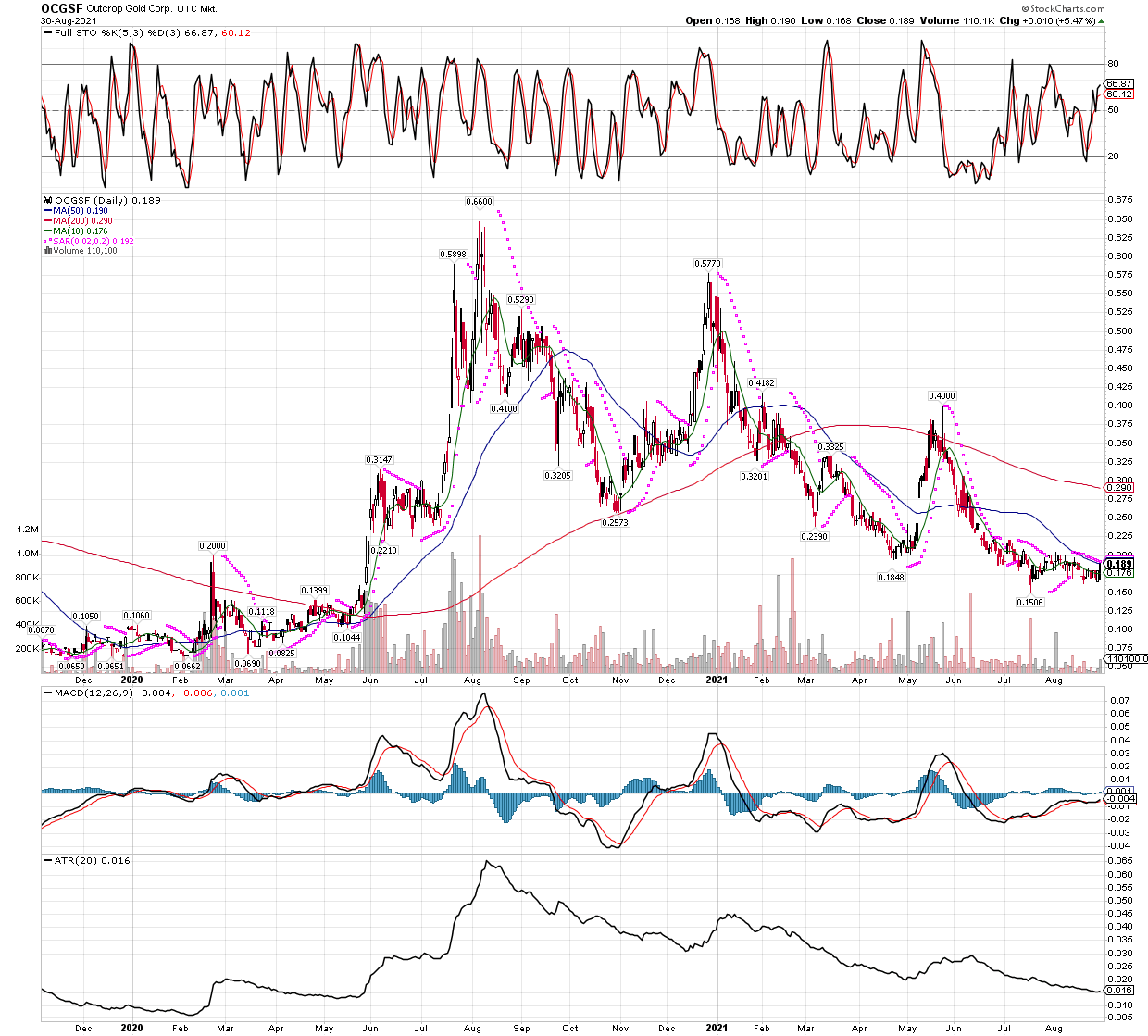Click the MACD(12,26,9) indicator label
The width and height of the screenshot is (1148, 1036).
click(x=93, y=693)
